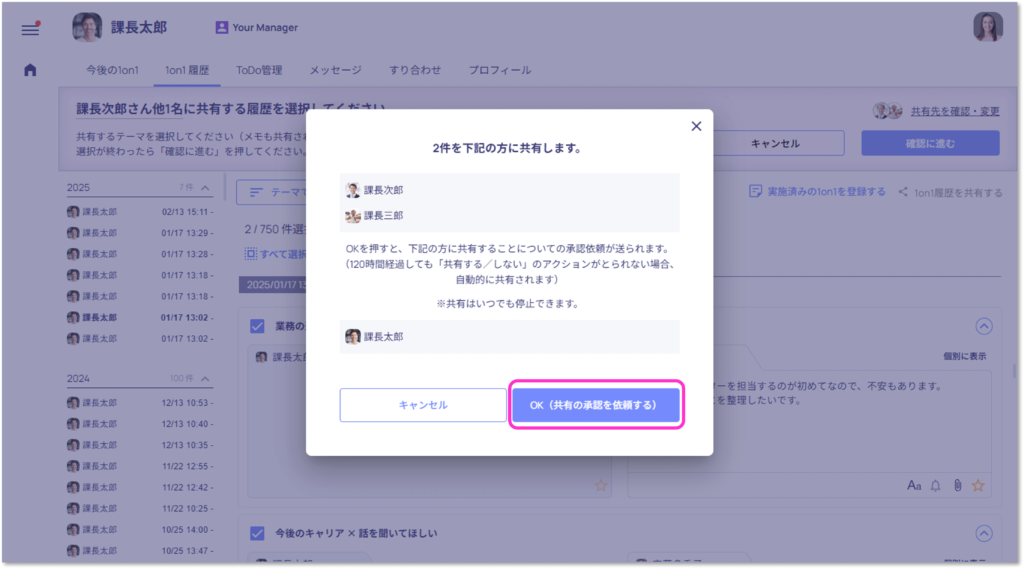Click the register icon beside 実施済みの1on1を登録する
Screen dimensions: 1024x569
(x=756, y=191)
